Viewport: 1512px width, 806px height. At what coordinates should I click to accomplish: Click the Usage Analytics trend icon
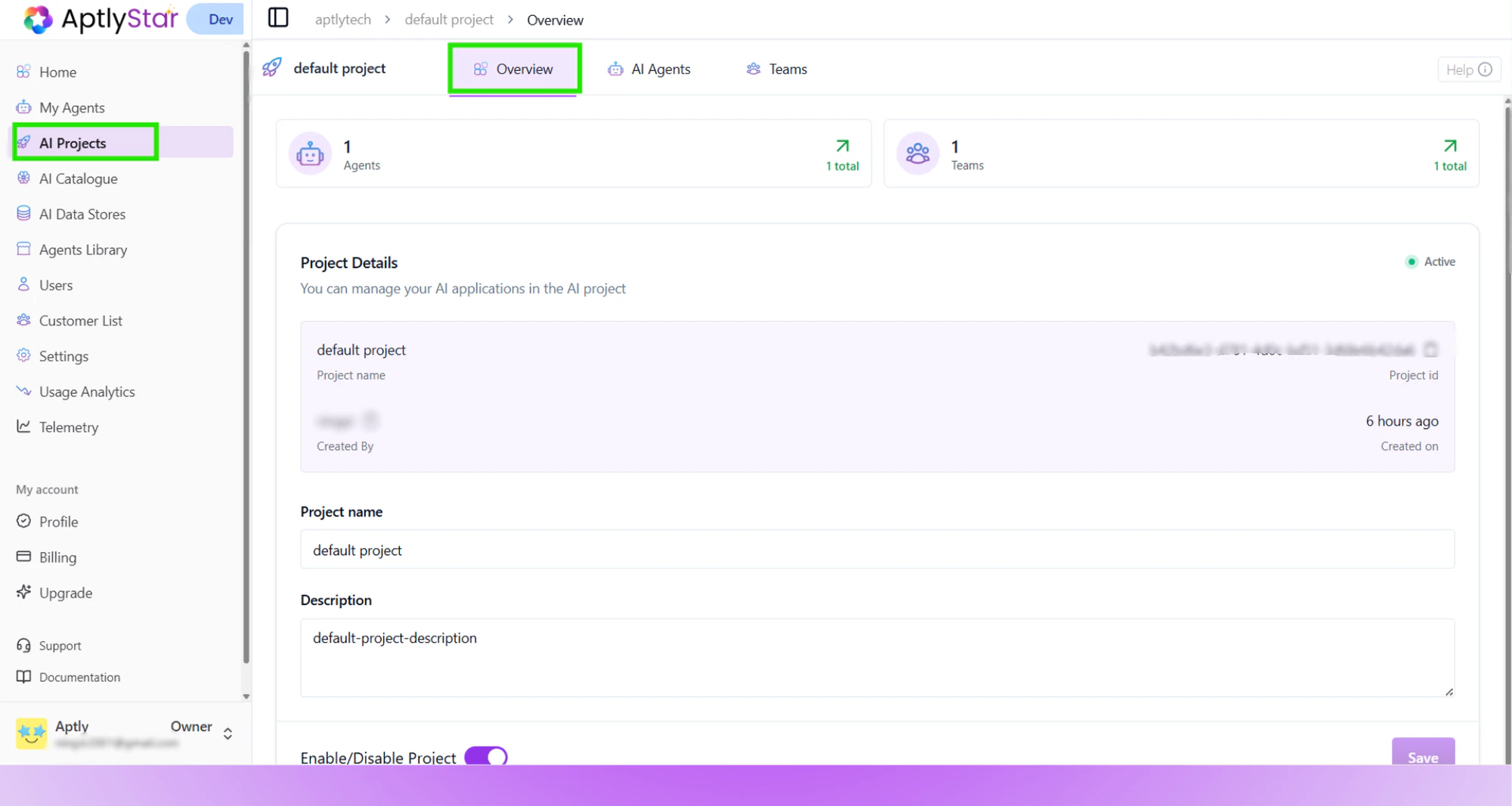pyautogui.click(x=23, y=391)
